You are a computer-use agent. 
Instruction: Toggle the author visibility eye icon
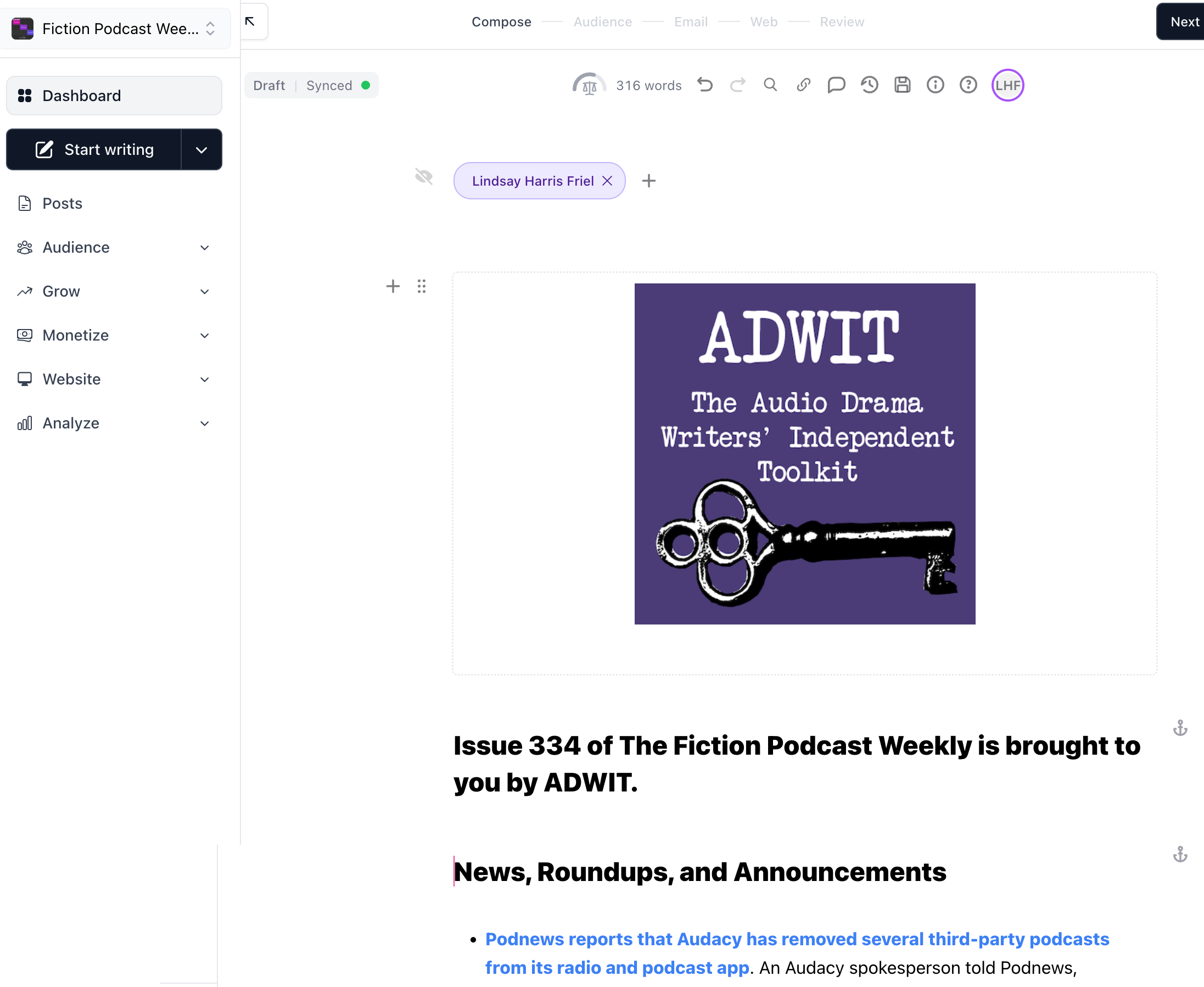click(423, 177)
